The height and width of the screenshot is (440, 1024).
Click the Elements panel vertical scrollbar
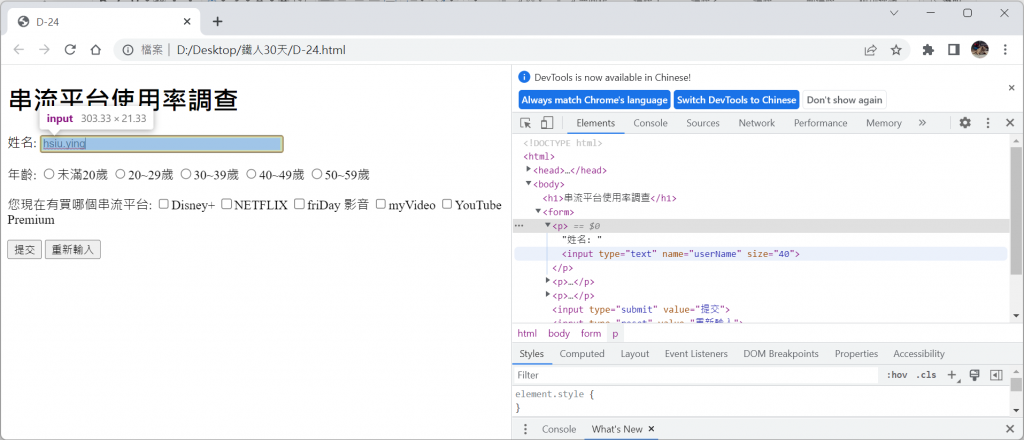click(x=1016, y=210)
